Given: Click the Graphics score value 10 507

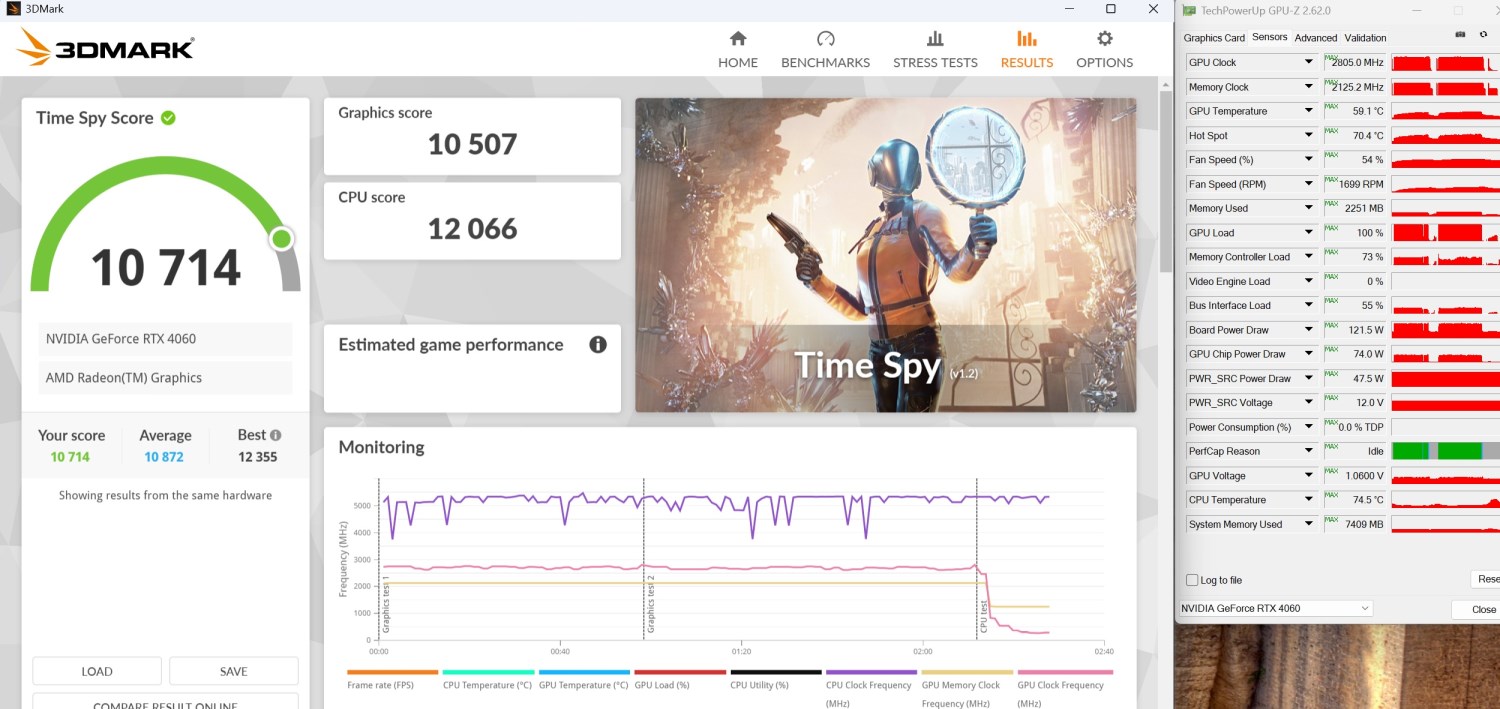Looking at the screenshot, I should (472, 144).
